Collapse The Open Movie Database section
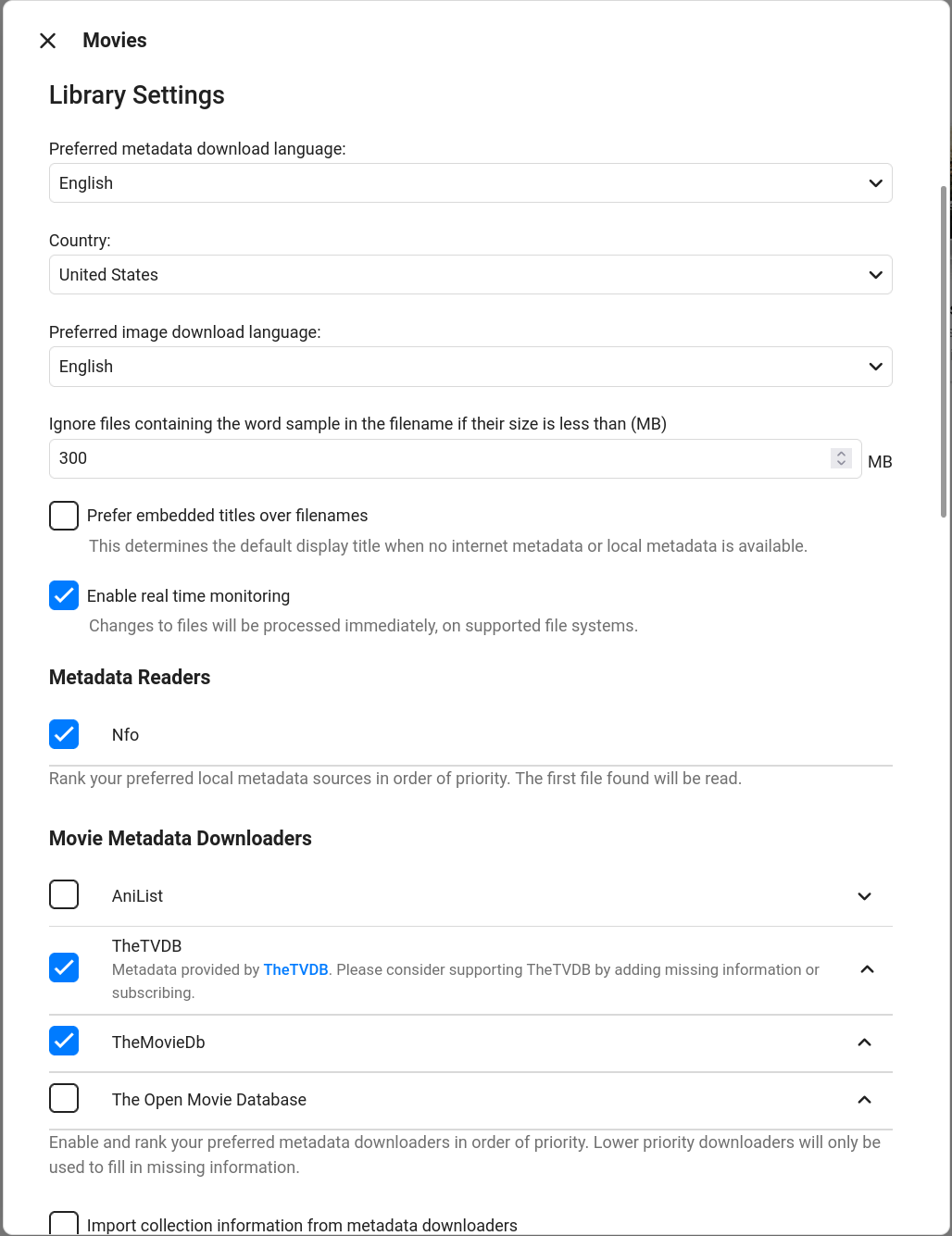Viewport: 952px width, 1236px height. click(863, 1100)
